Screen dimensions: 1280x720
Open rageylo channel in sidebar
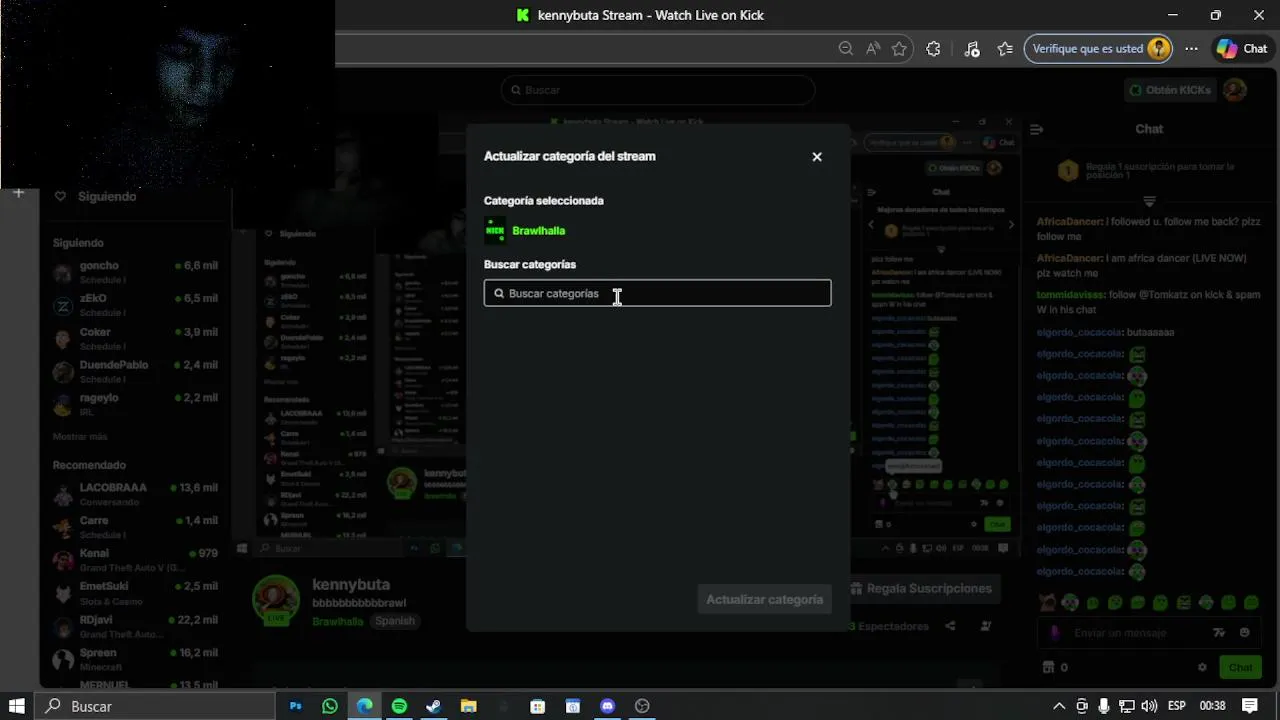pyautogui.click(x=135, y=404)
